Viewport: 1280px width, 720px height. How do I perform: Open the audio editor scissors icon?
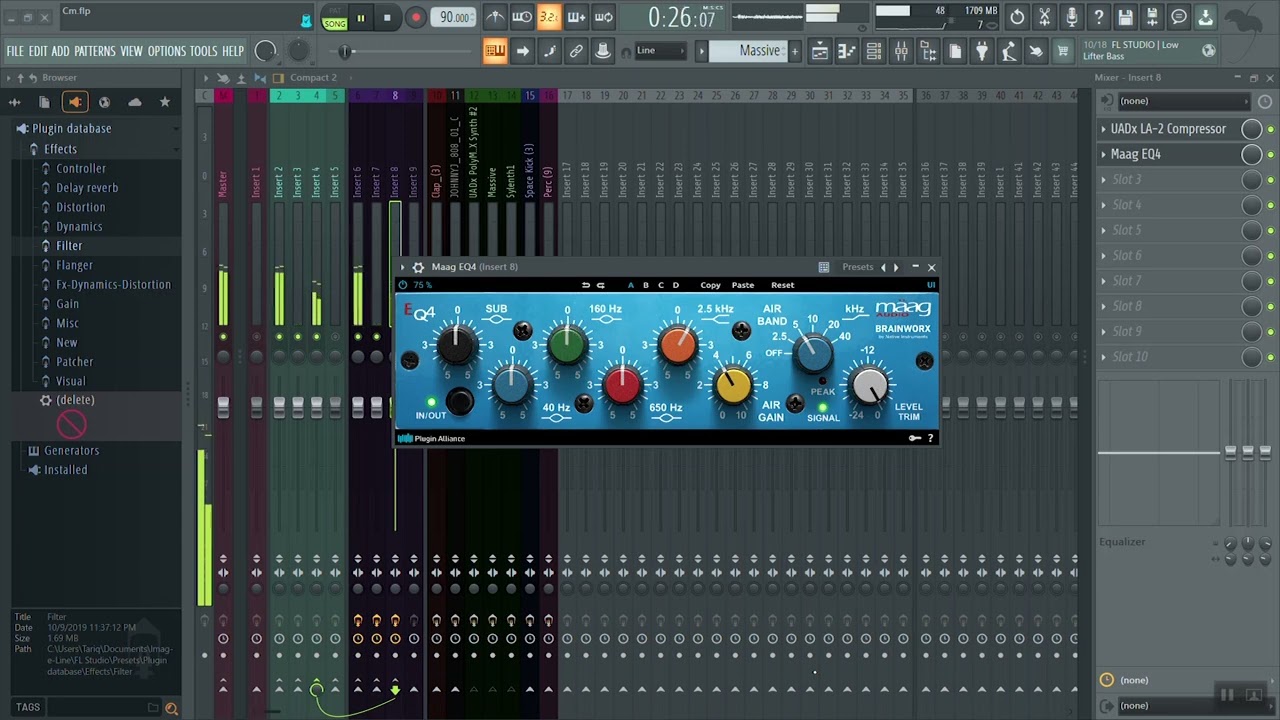(x=1044, y=17)
